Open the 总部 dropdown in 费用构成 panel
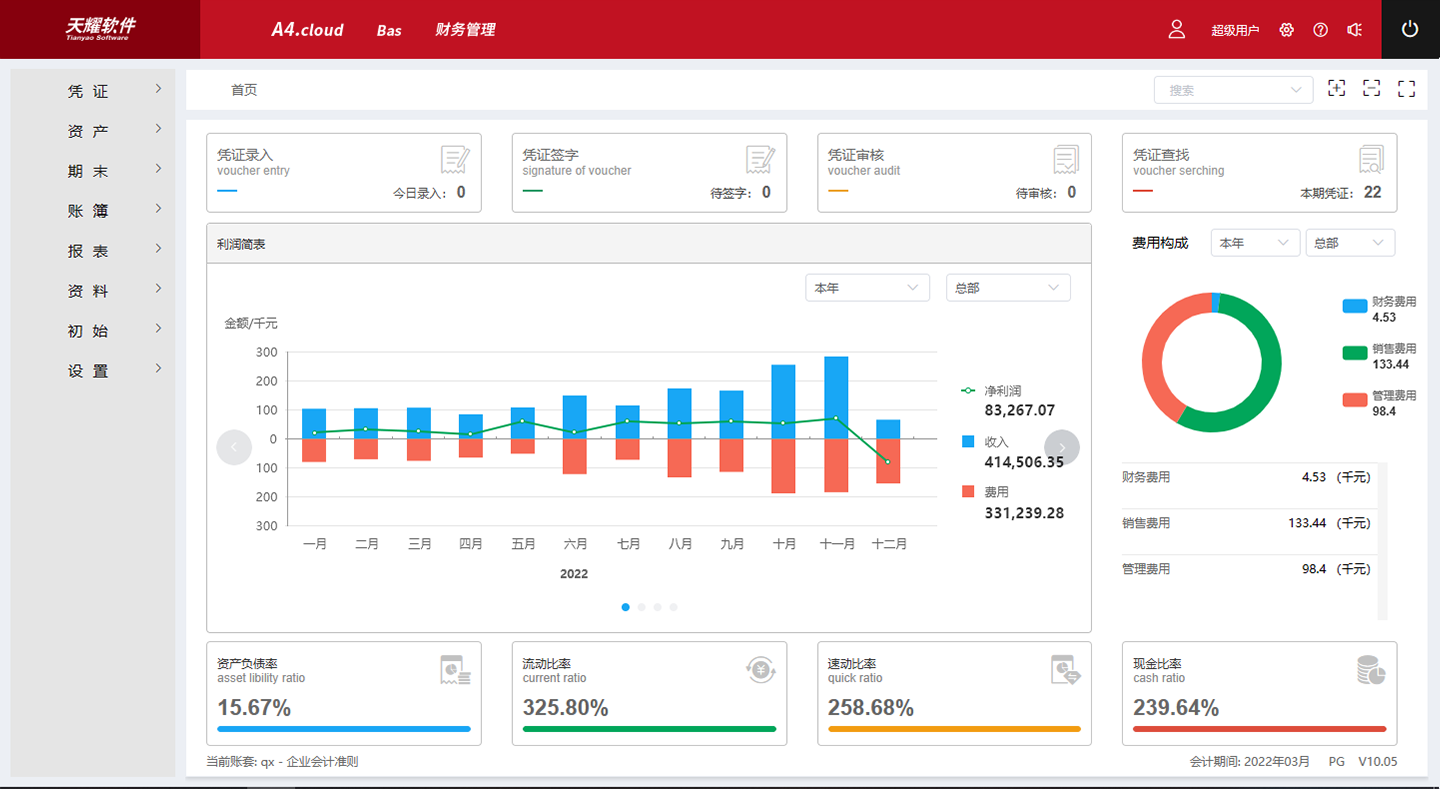The width and height of the screenshot is (1440, 789). [1350, 243]
